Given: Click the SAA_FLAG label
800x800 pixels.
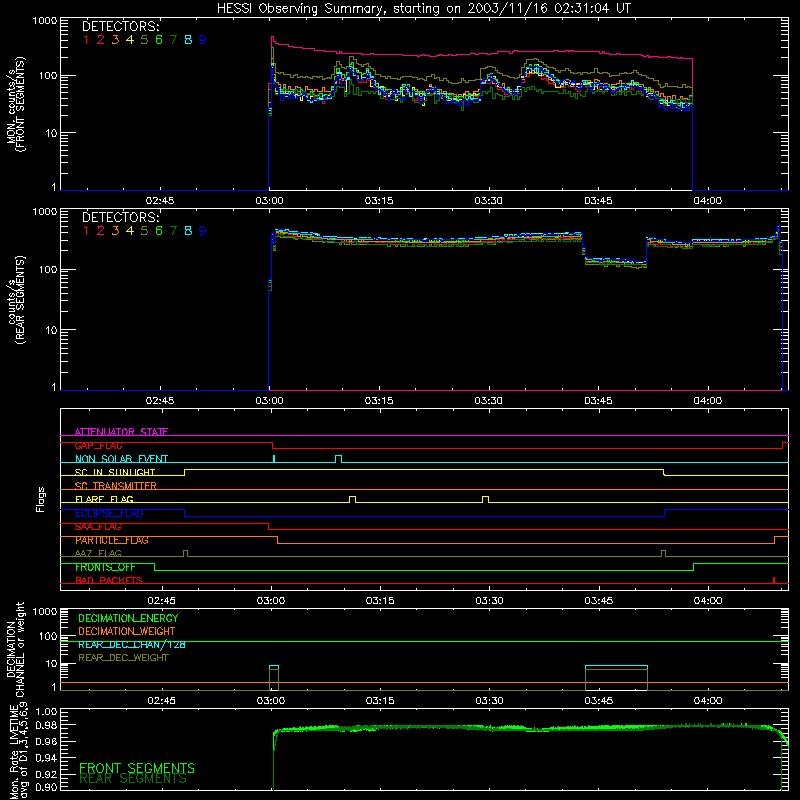Looking at the screenshot, I should 98,527.
